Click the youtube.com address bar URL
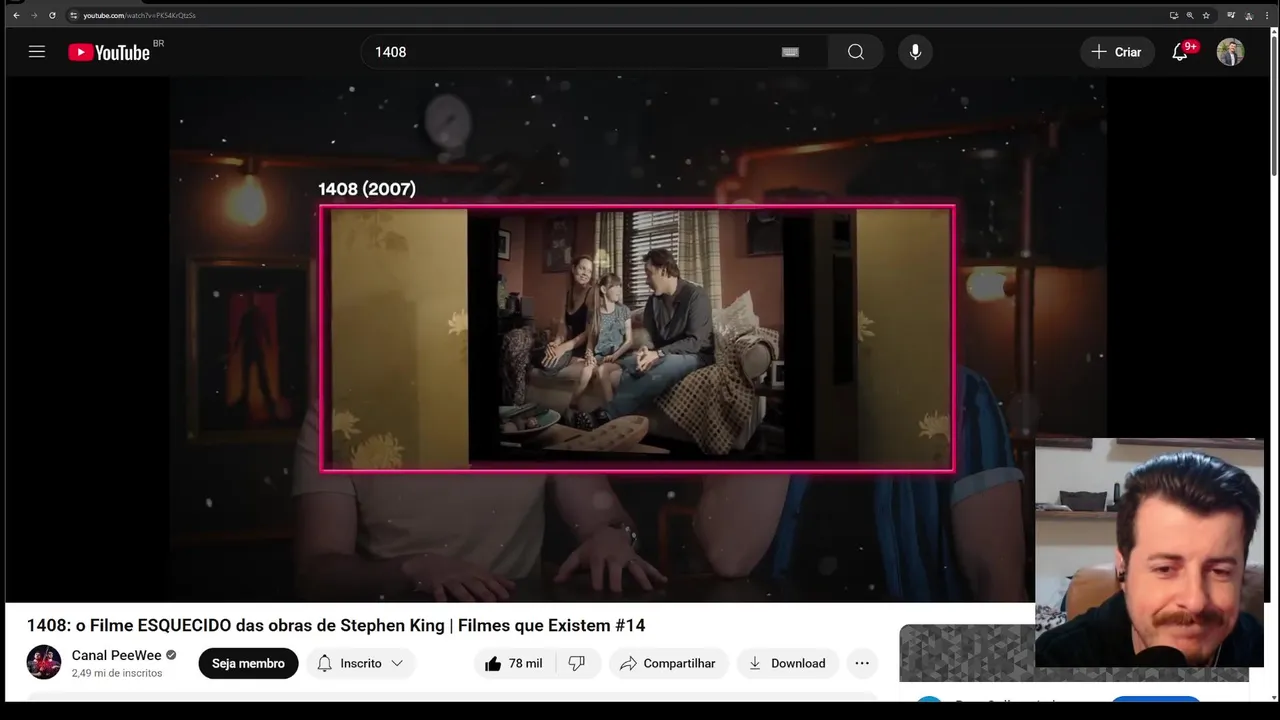 [x=139, y=15]
